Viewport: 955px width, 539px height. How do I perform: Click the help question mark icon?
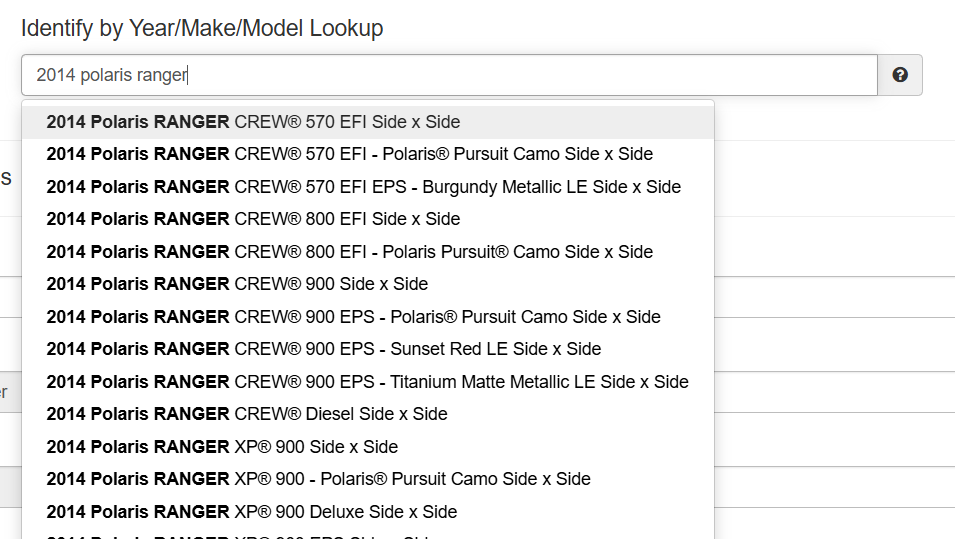[900, 75]
